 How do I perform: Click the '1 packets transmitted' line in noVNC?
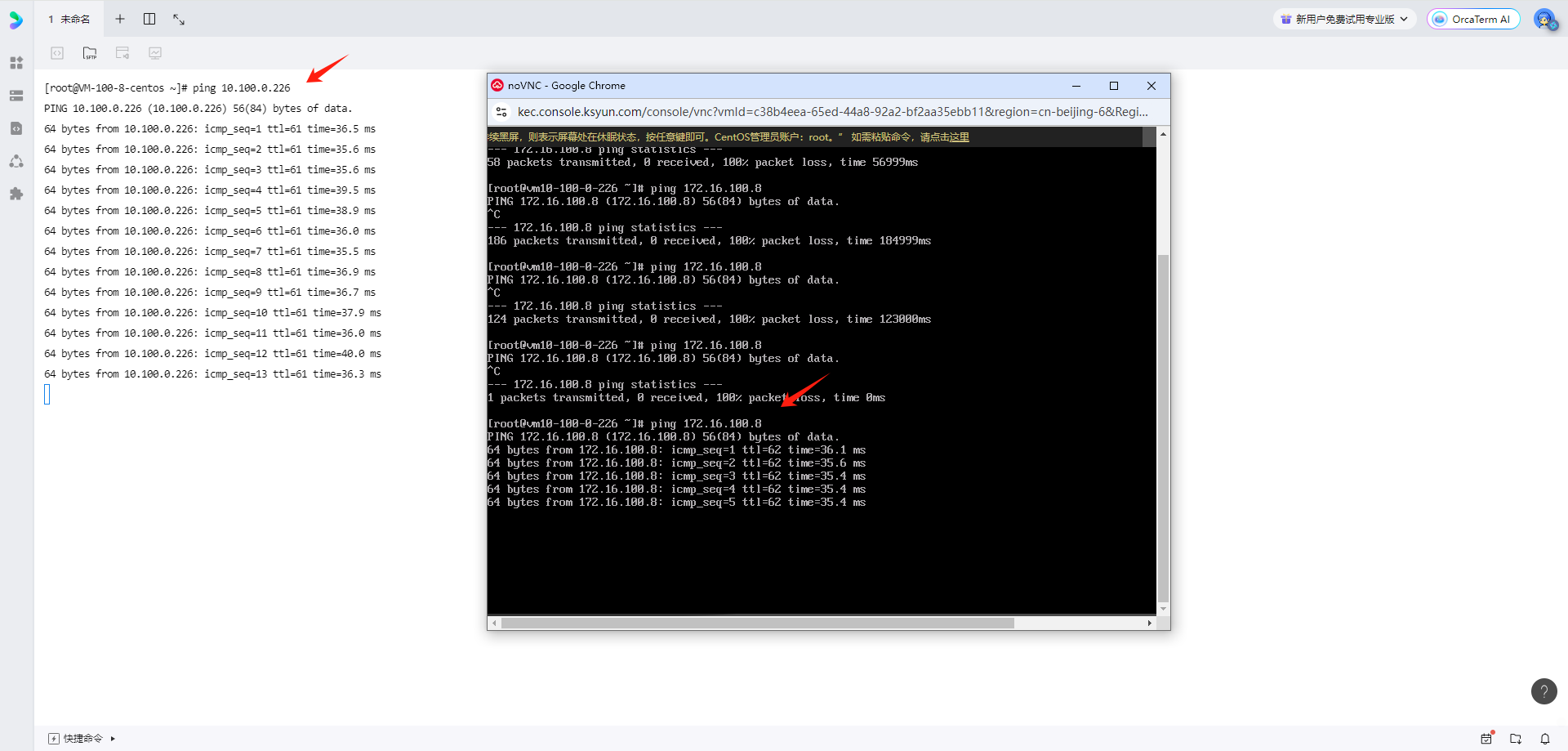coord(686,398)
